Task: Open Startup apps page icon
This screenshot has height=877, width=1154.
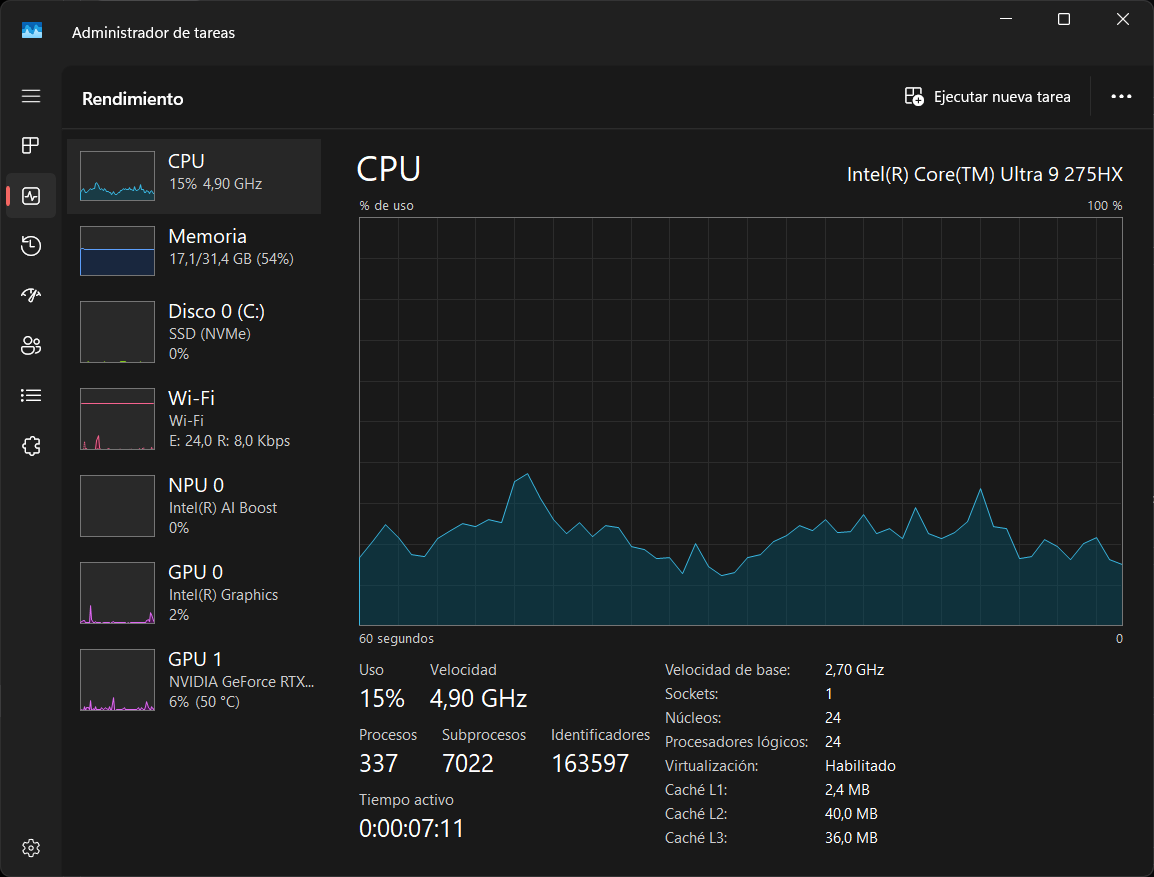Action: pos(31,296)
